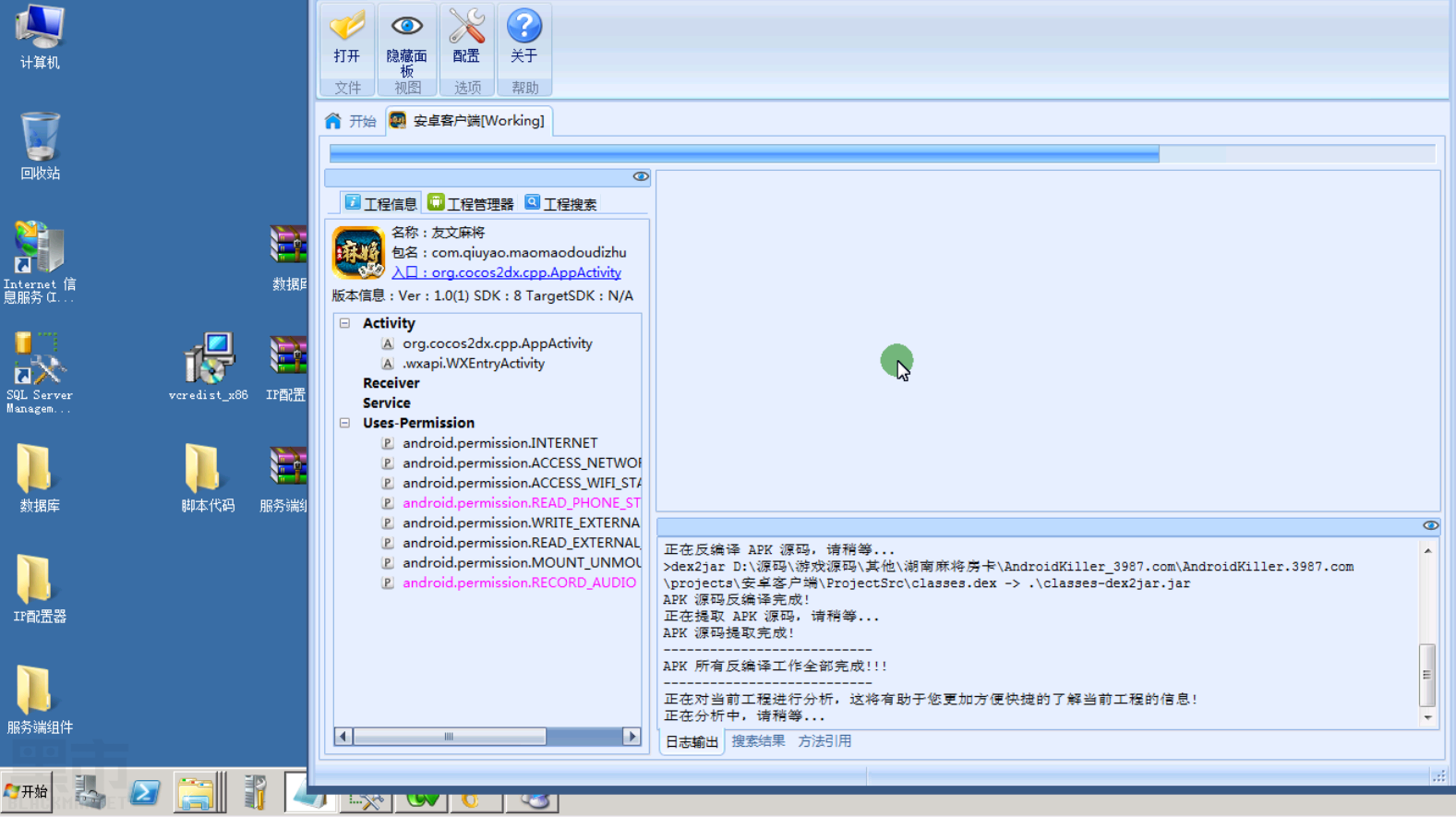Viewport: 1456px width, 817px height.
Task: Click the 'APK 源码提取完成!' log line
Action: pos(728,633)
